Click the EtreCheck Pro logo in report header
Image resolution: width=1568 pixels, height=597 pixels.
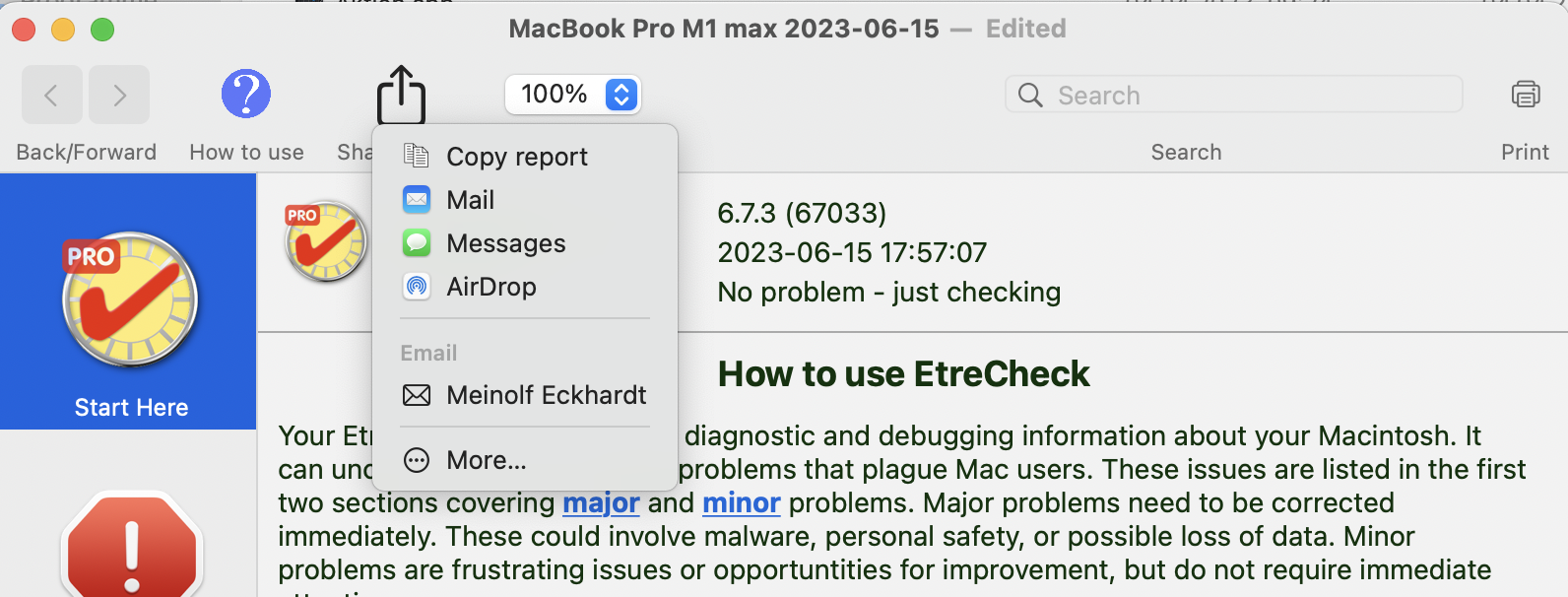325,240
